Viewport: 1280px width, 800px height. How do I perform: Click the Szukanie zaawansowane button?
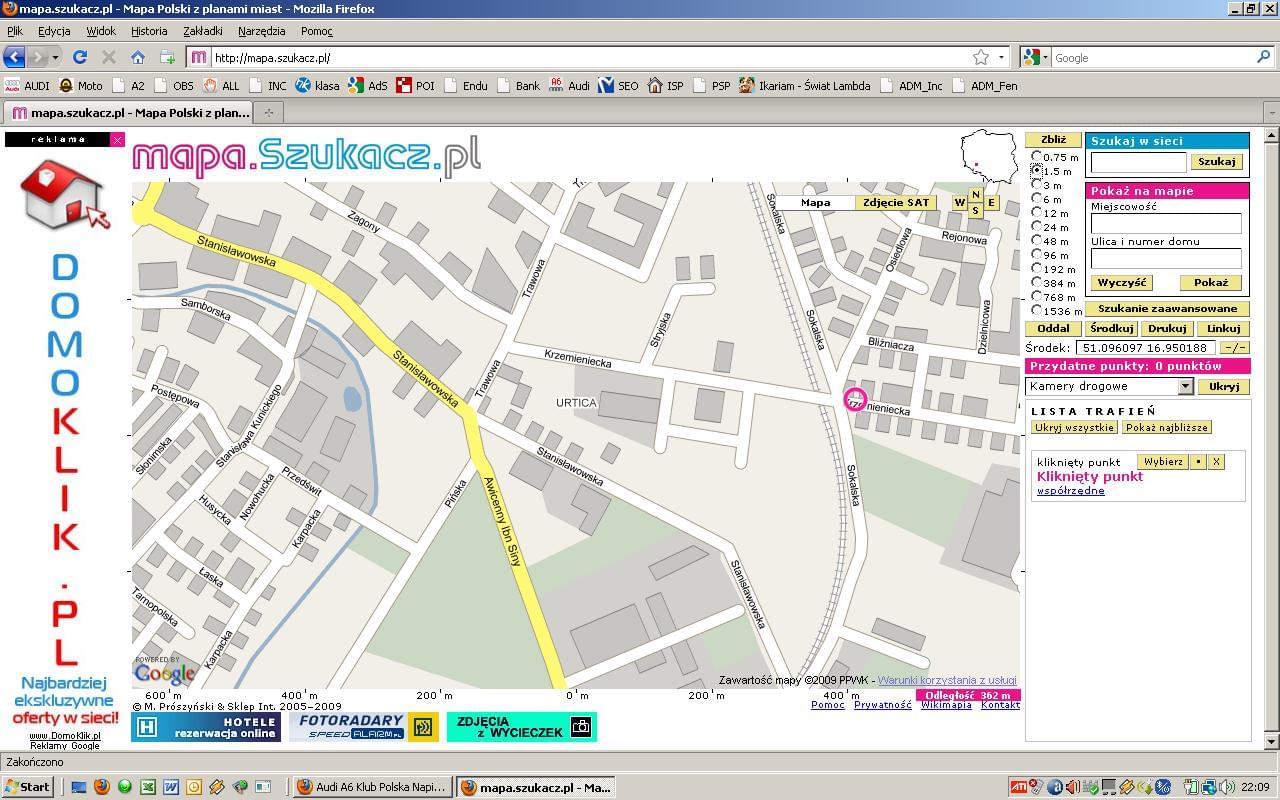pos(1167,309)
